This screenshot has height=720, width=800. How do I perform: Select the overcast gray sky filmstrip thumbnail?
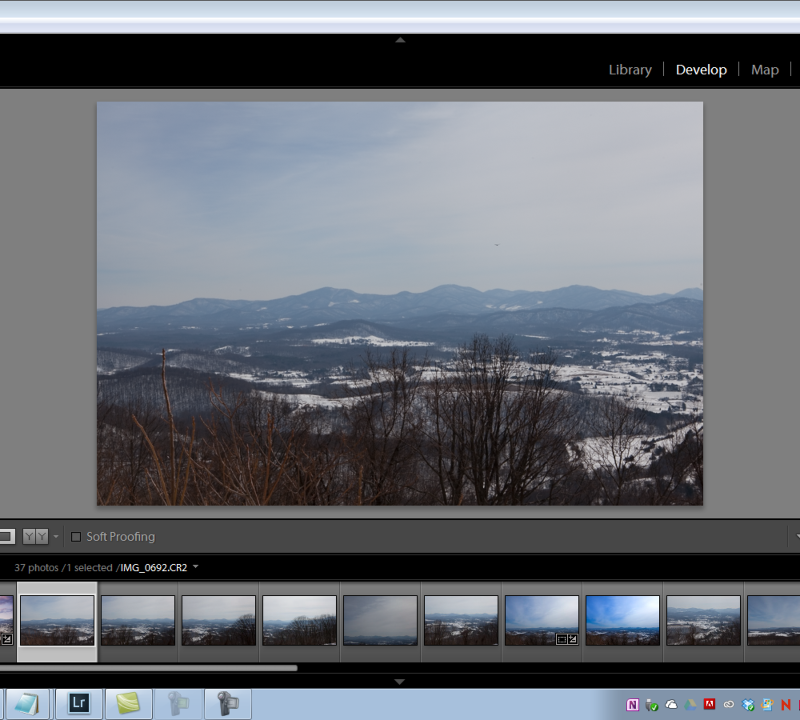click(x=380, y=620)
